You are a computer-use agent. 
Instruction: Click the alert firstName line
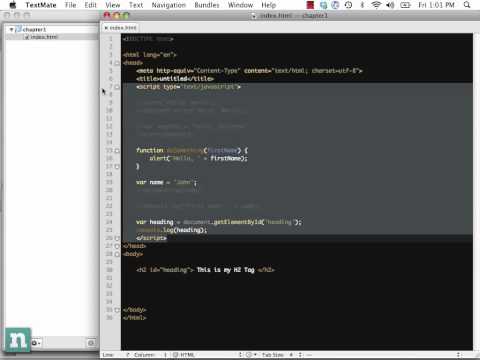click(199, 159)
